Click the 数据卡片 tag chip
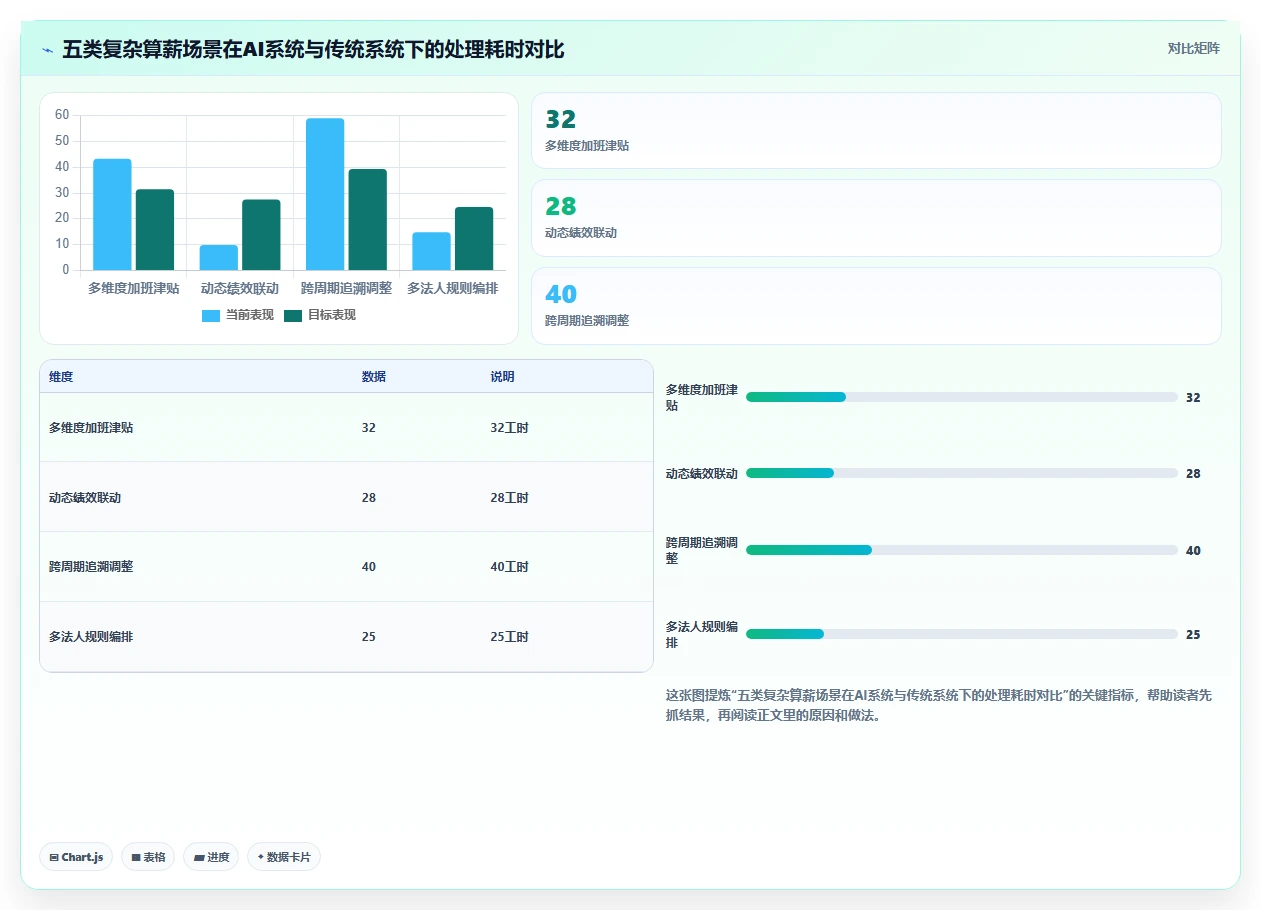 coord(284,857)
